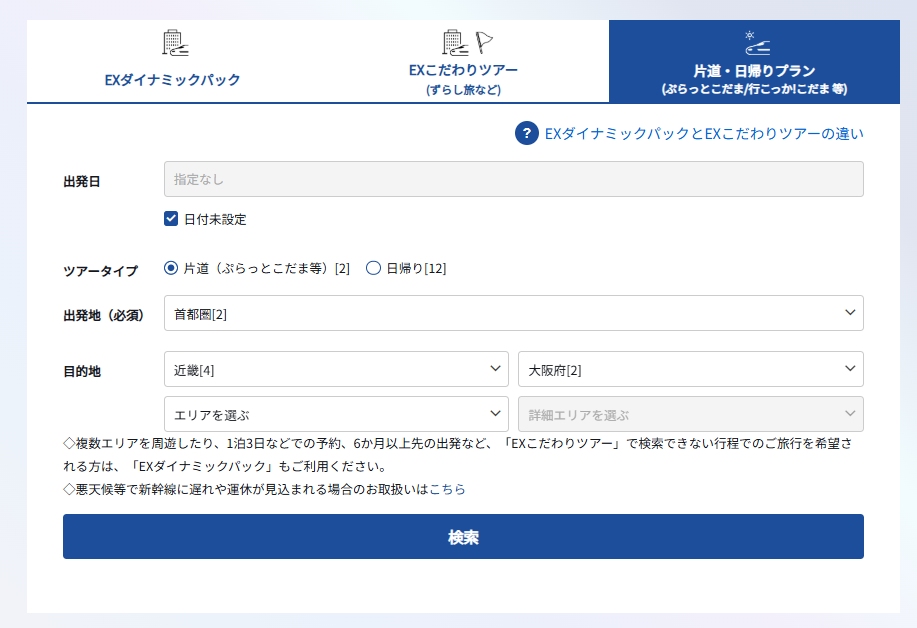Open the 大阪府[2] prefecture dropdown
Viewport: 917px width, 628px height.
pos(691,369)
